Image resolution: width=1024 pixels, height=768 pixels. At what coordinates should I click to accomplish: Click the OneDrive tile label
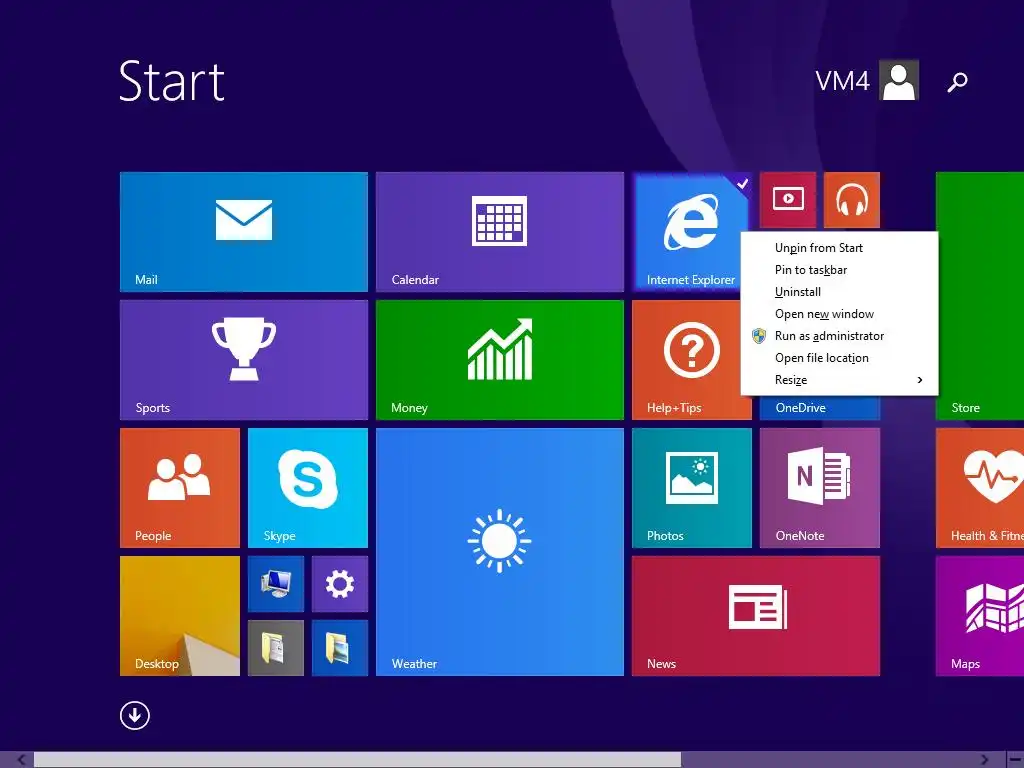point(800,408)
